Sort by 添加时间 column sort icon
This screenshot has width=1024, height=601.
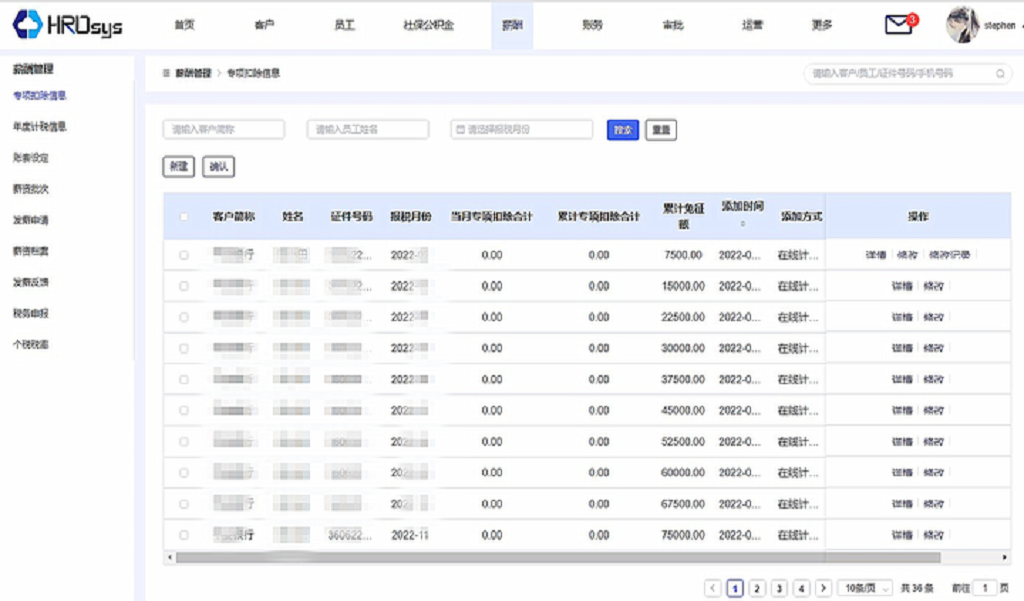pos(742,224)
